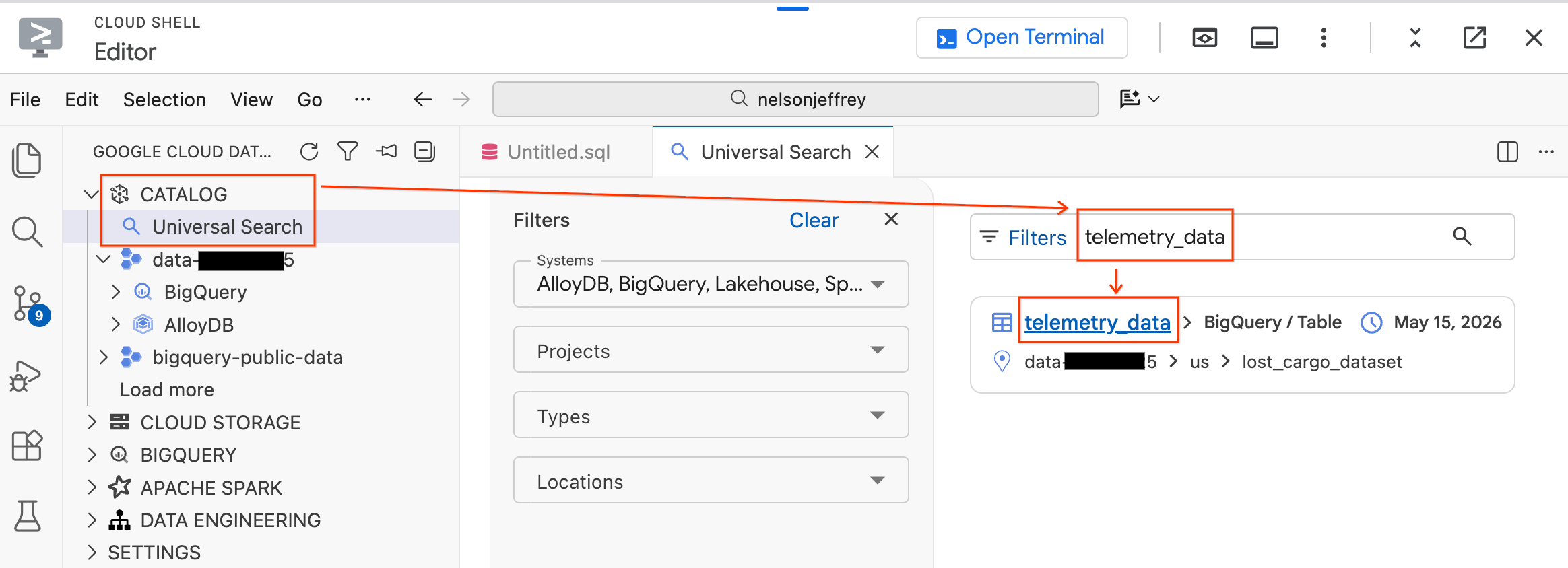Go forward with the right arrow
The image size is (1568, 568).
(461, 100)
